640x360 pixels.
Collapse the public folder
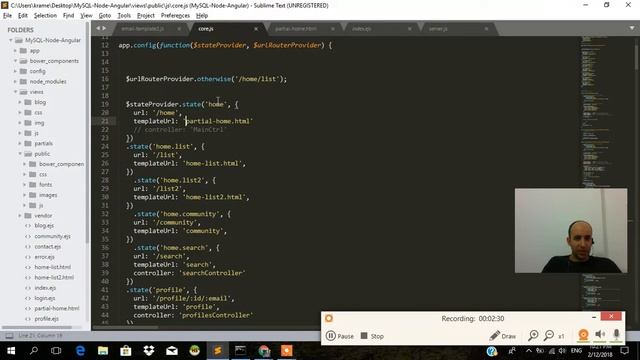tap(20, 154)
